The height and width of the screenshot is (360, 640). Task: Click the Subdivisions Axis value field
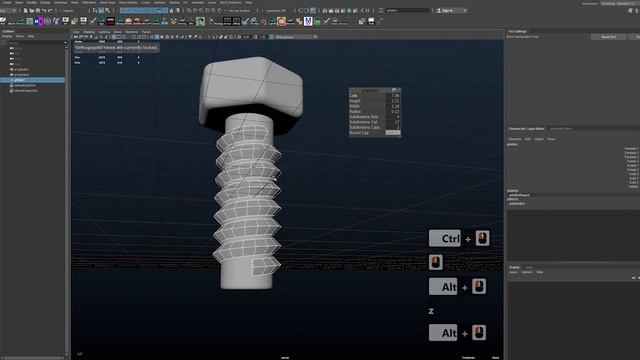(x=393, y=117)
